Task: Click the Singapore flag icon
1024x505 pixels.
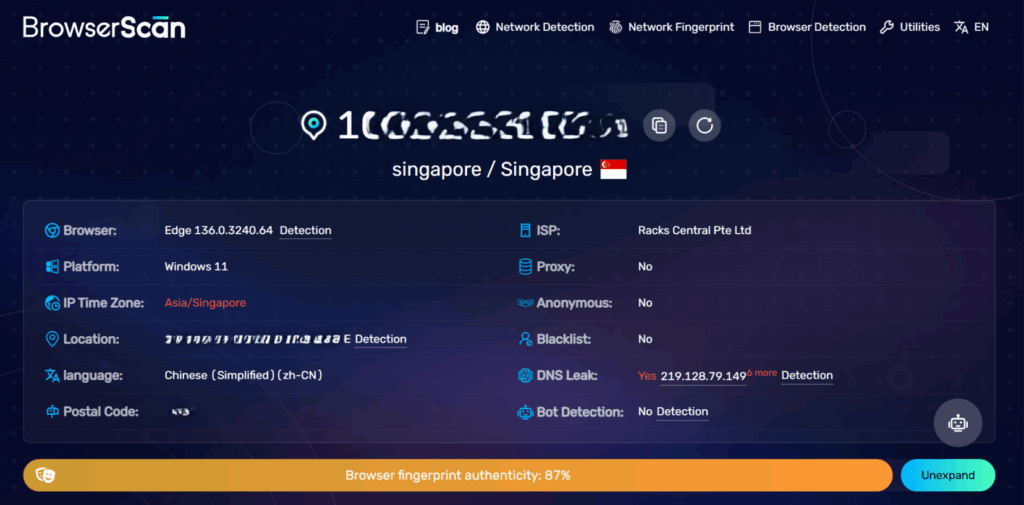Action: pyautogui.click(x=613, y=169)
